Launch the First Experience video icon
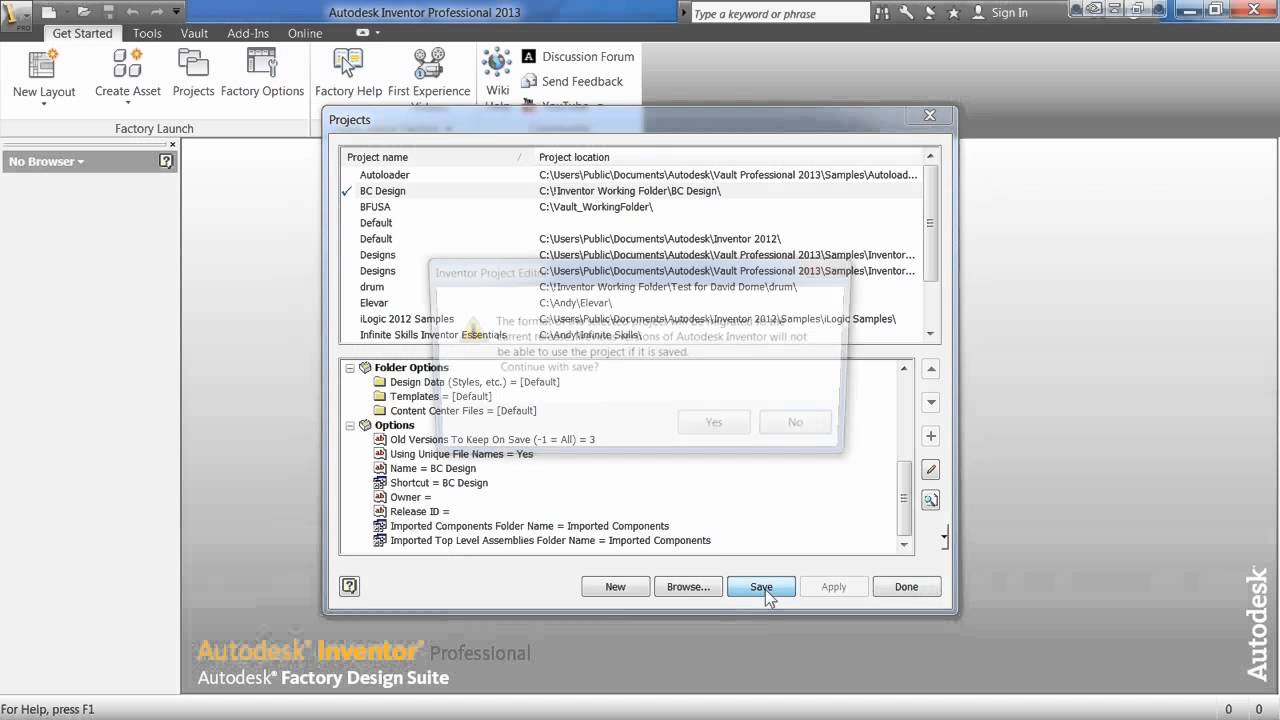The image size is (1280, 720). coord(428,64)
